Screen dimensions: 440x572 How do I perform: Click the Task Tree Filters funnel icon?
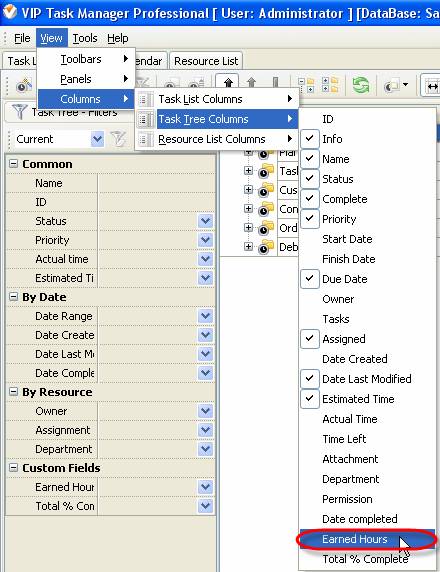pos(19,112)
